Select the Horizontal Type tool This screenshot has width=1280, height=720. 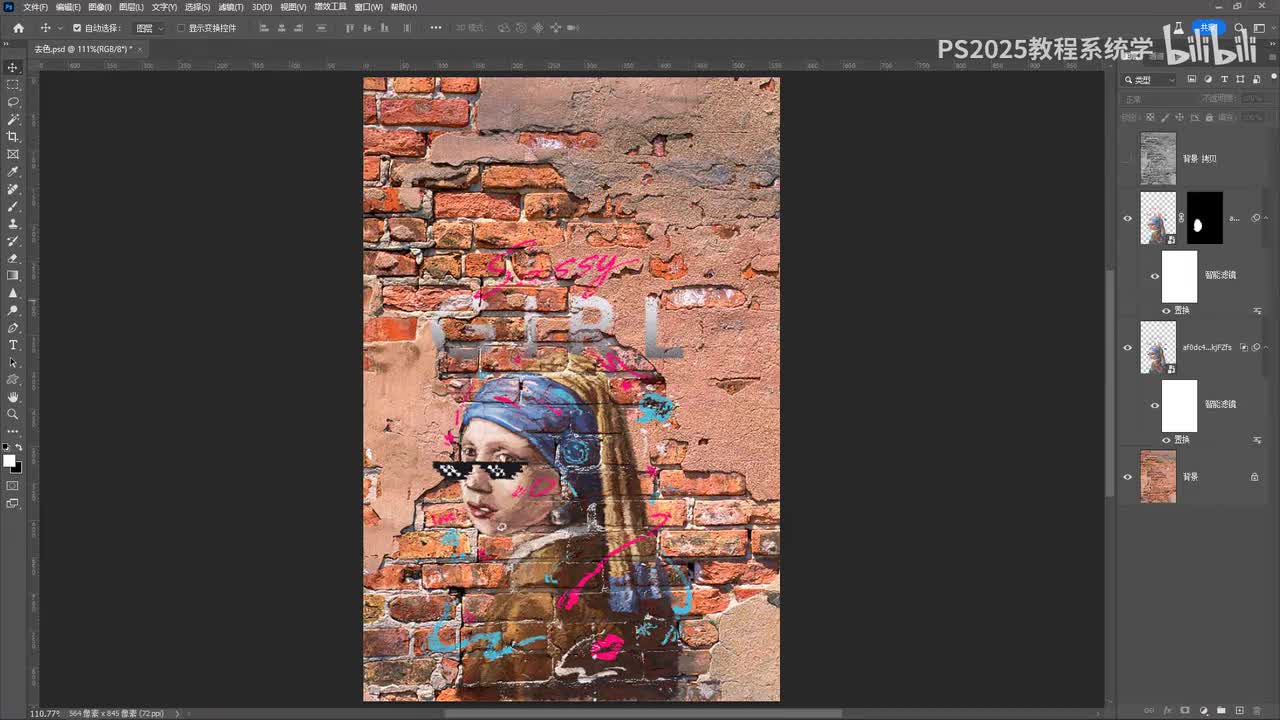coord(13,345)
